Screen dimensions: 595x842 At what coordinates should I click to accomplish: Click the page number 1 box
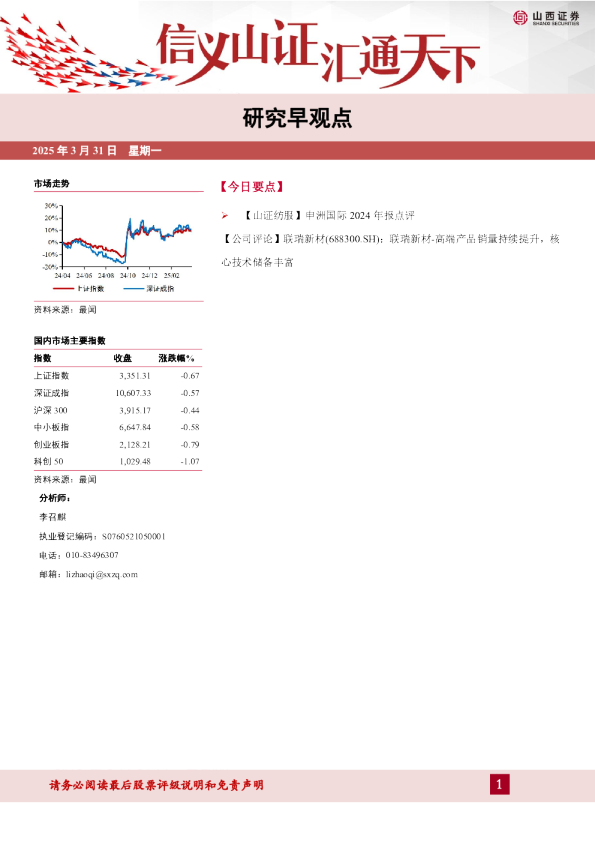499,785
